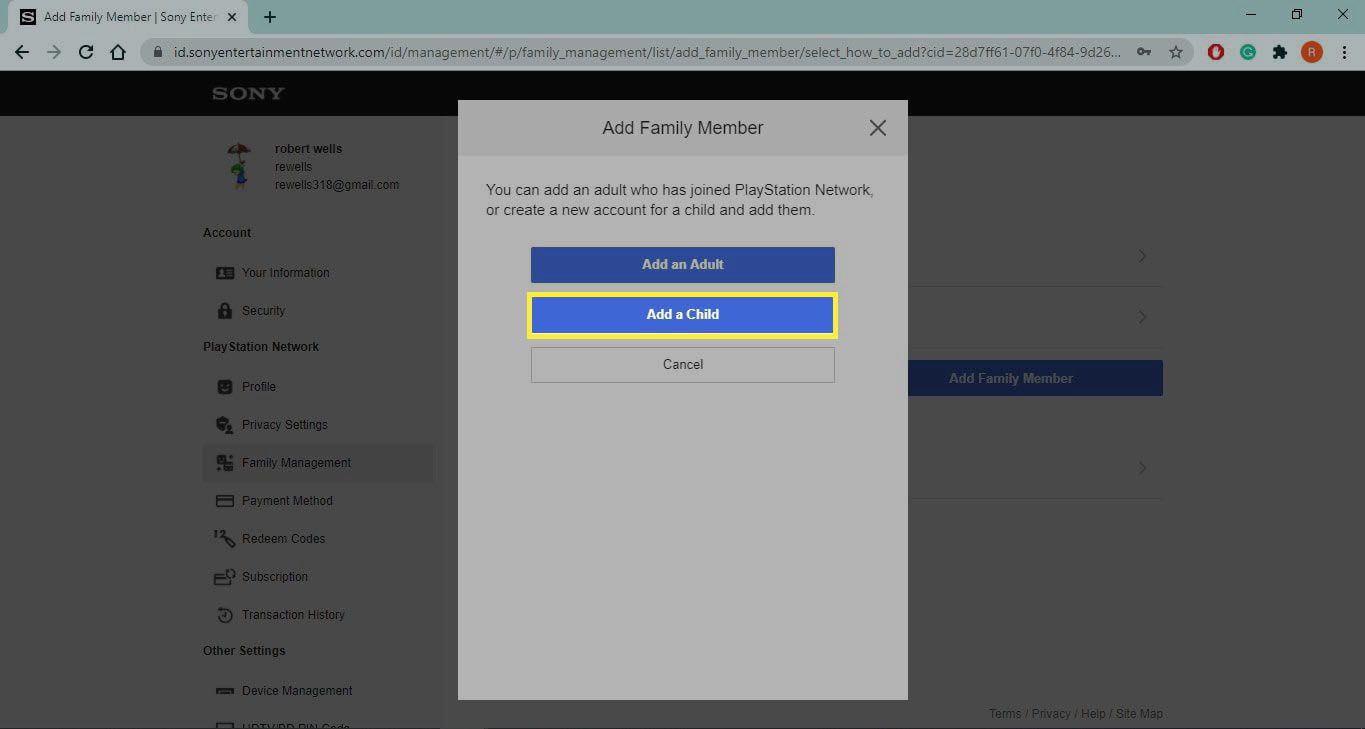This screenshot has width=1365, height=729.
Task: Click the Add a Child button
Action: coord(683,314)
